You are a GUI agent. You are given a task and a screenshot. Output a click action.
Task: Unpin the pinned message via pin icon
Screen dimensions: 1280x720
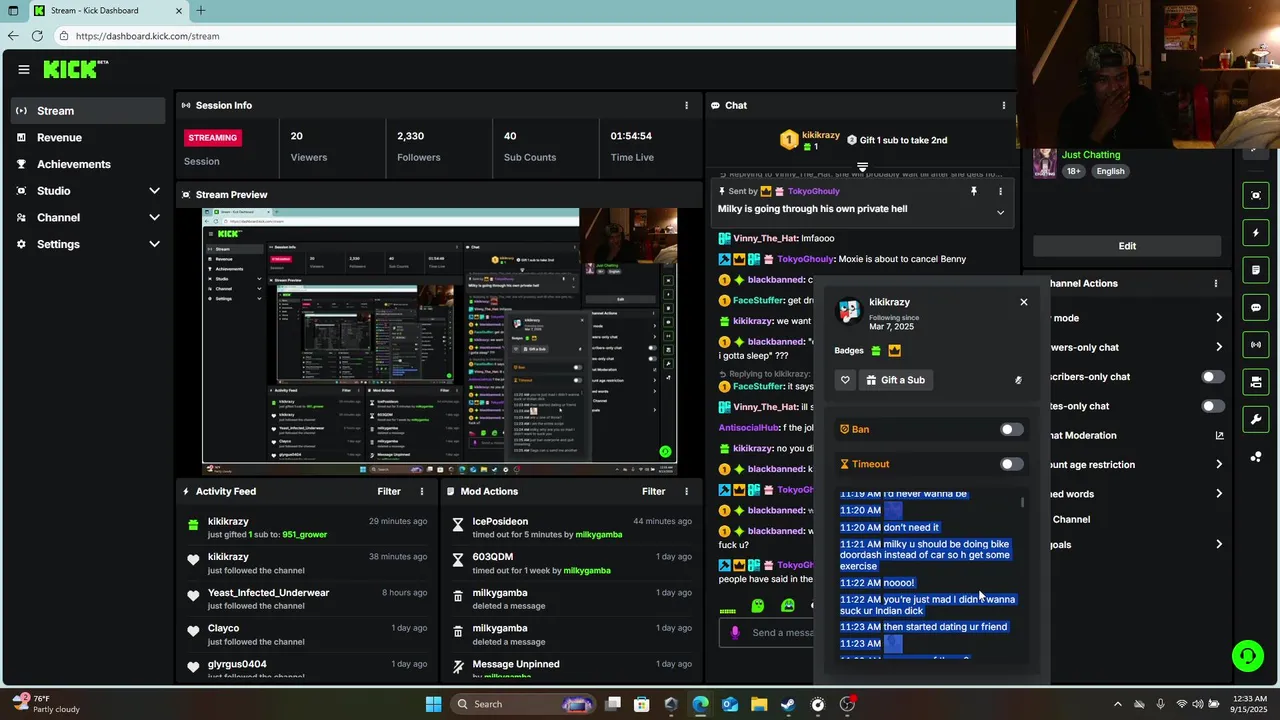[973, 191]
